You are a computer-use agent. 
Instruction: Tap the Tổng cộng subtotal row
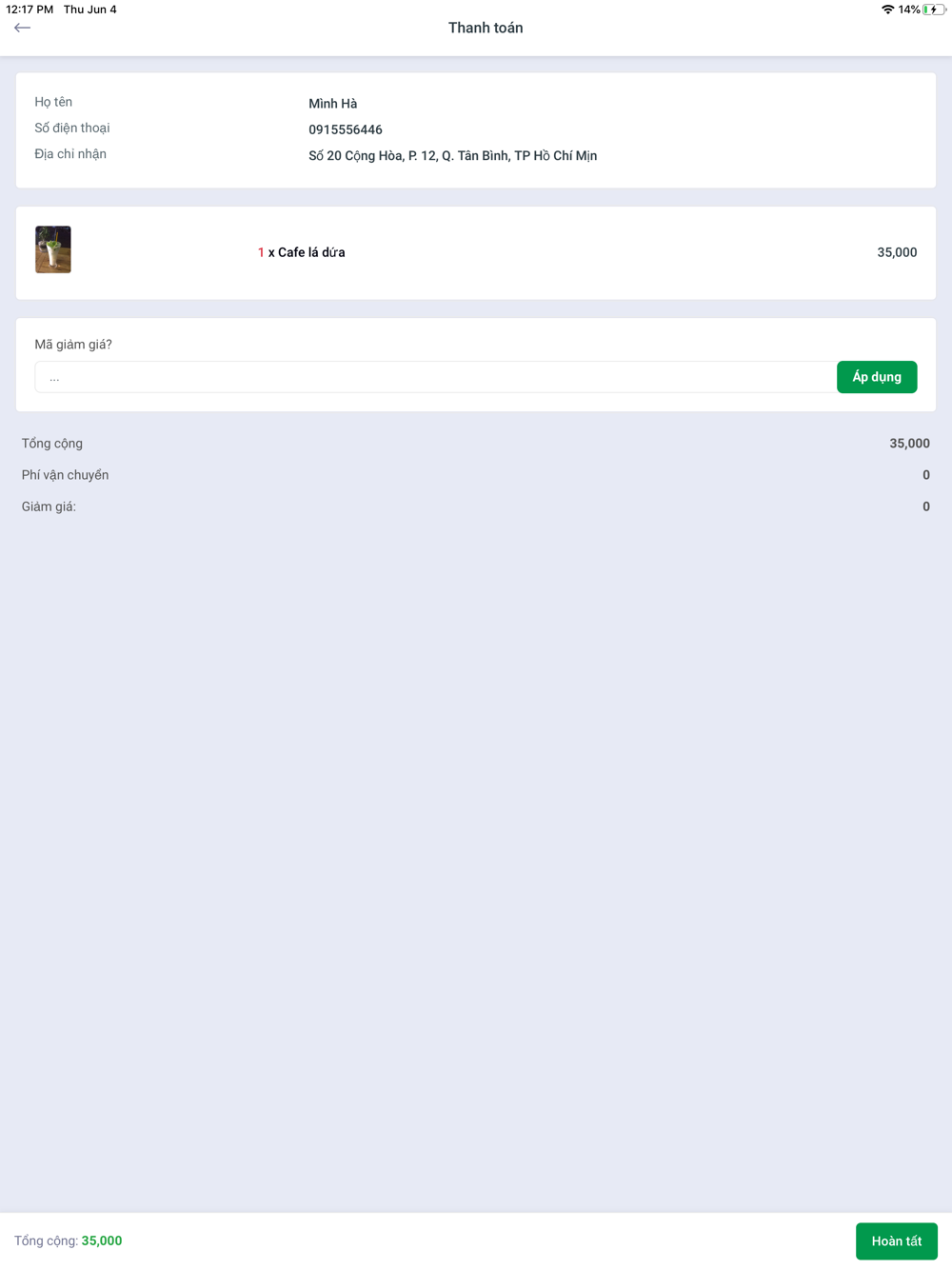tap(476, 444)
